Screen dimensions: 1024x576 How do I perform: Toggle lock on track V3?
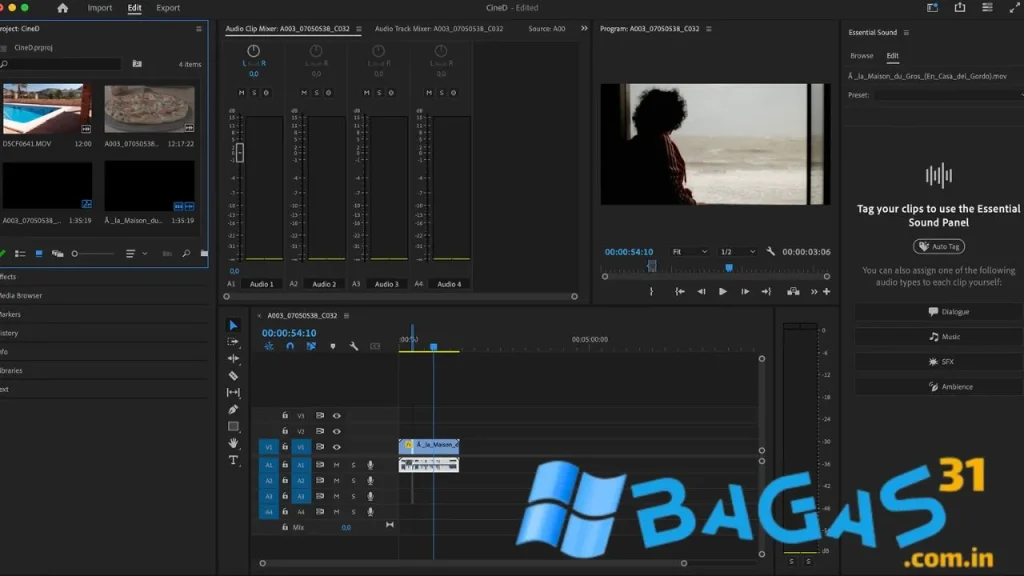point(285,415)
